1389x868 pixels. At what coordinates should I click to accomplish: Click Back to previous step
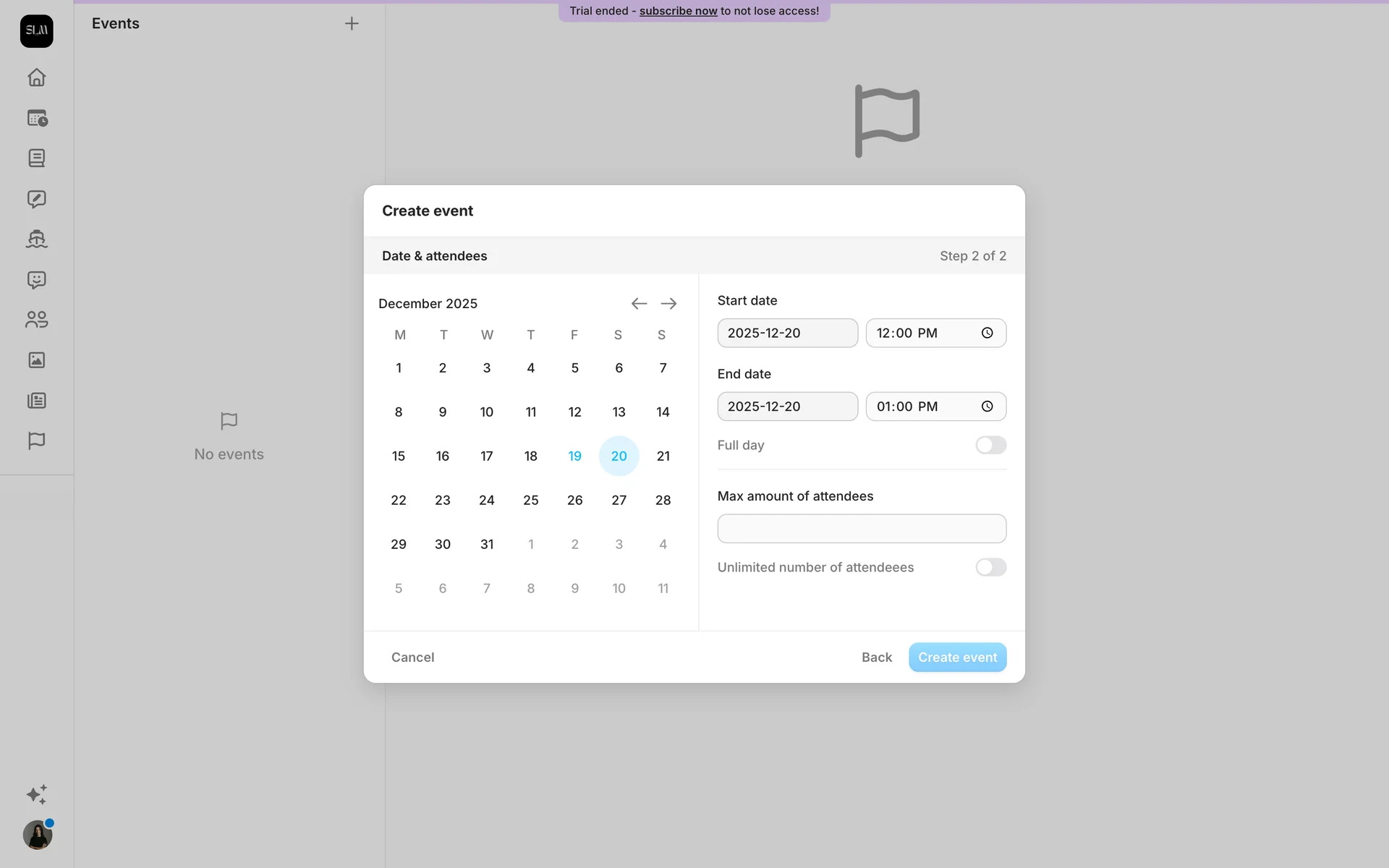click(876, 657)
